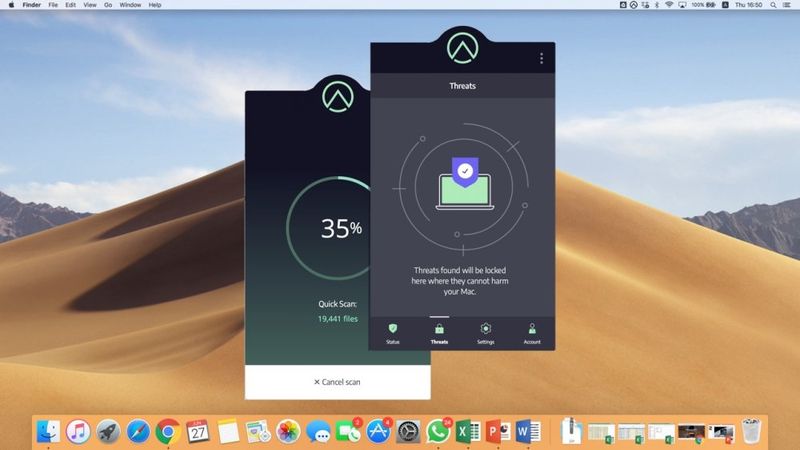Switch to the Status tab
The width and height of the screenshot is (800, 450).
coord(393,334)
